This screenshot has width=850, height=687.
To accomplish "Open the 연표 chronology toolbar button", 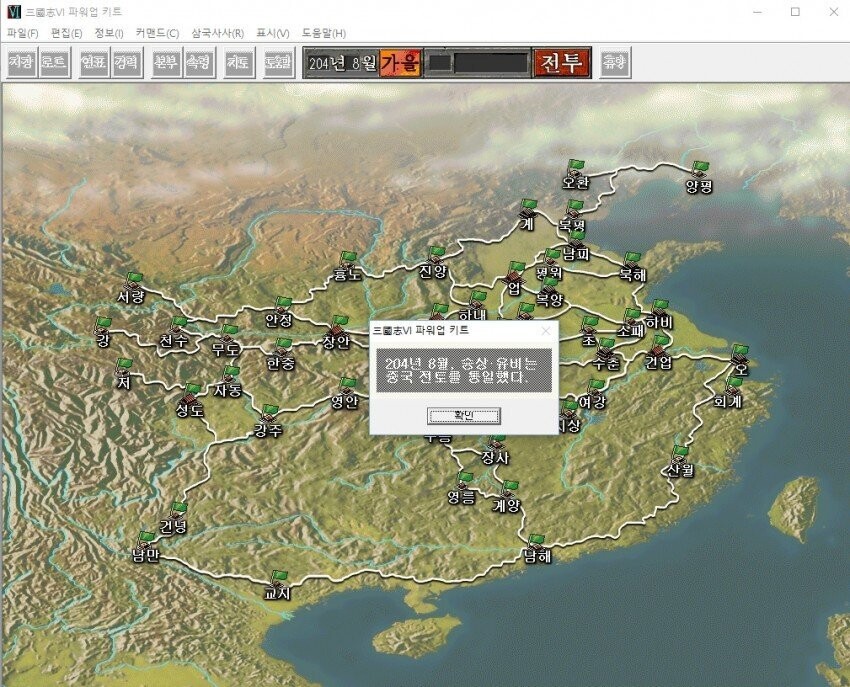I will pos(93,63).
